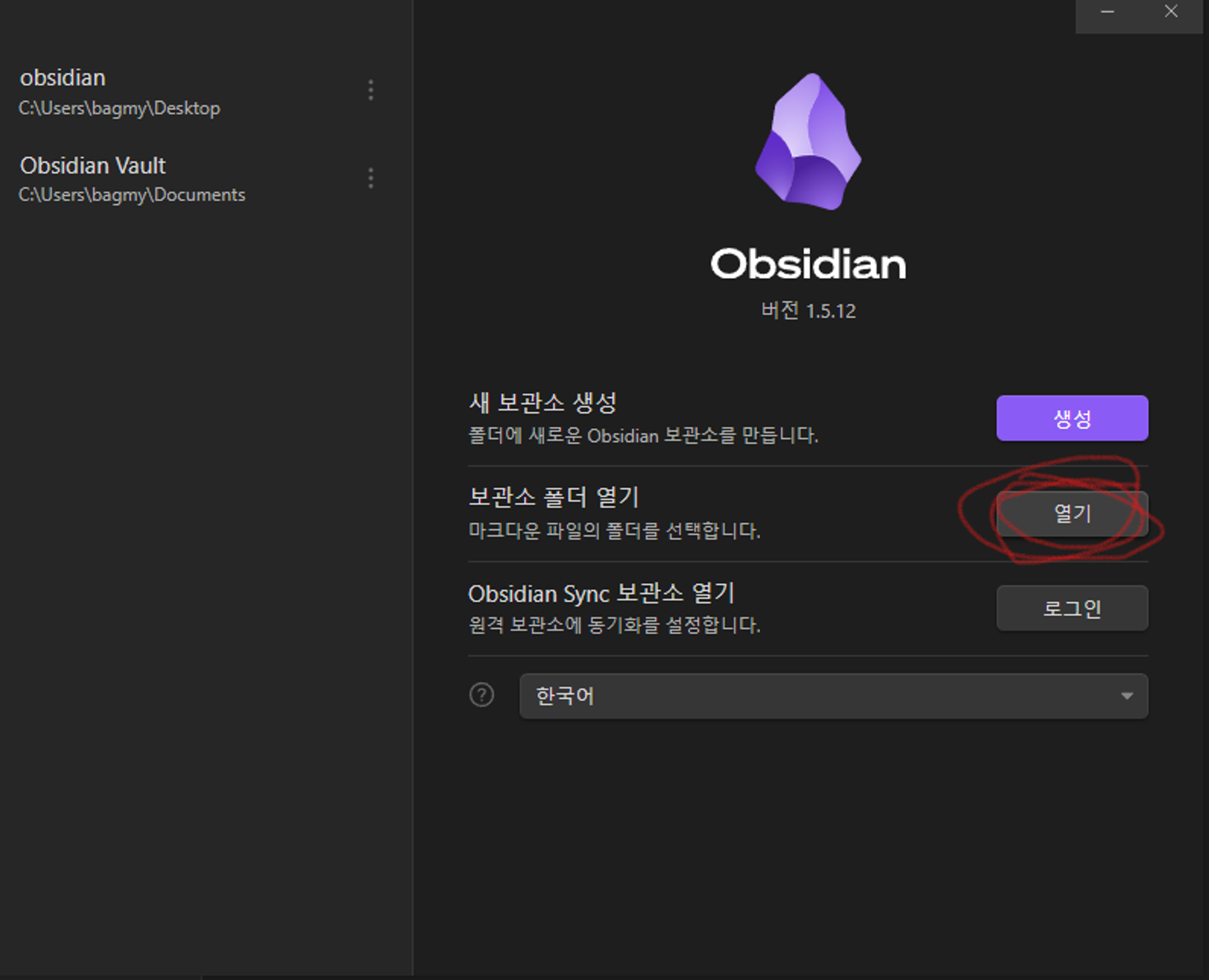The image size is (1209, 980).
Task: Click the help question mark icon
Action: click(482, 695)
